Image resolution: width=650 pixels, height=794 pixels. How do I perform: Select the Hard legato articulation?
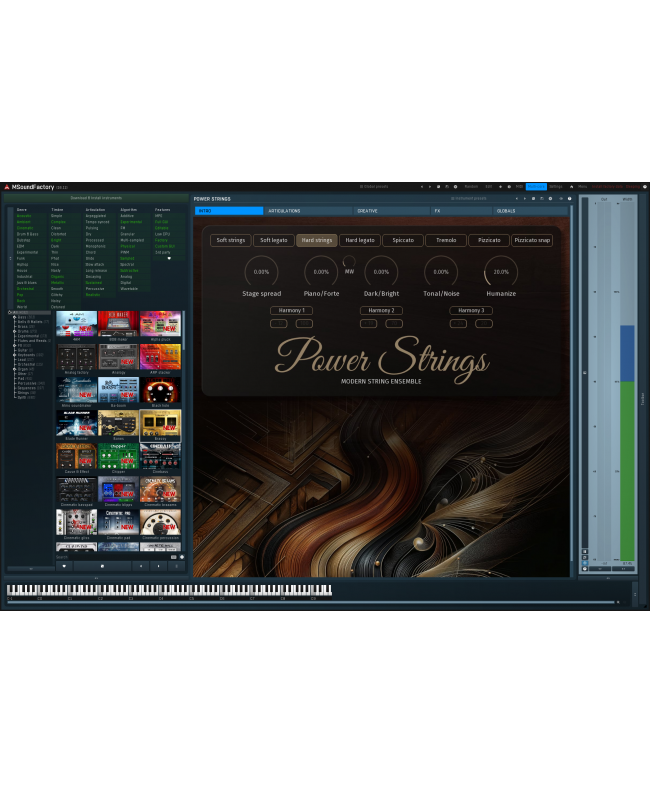point(360,240)
